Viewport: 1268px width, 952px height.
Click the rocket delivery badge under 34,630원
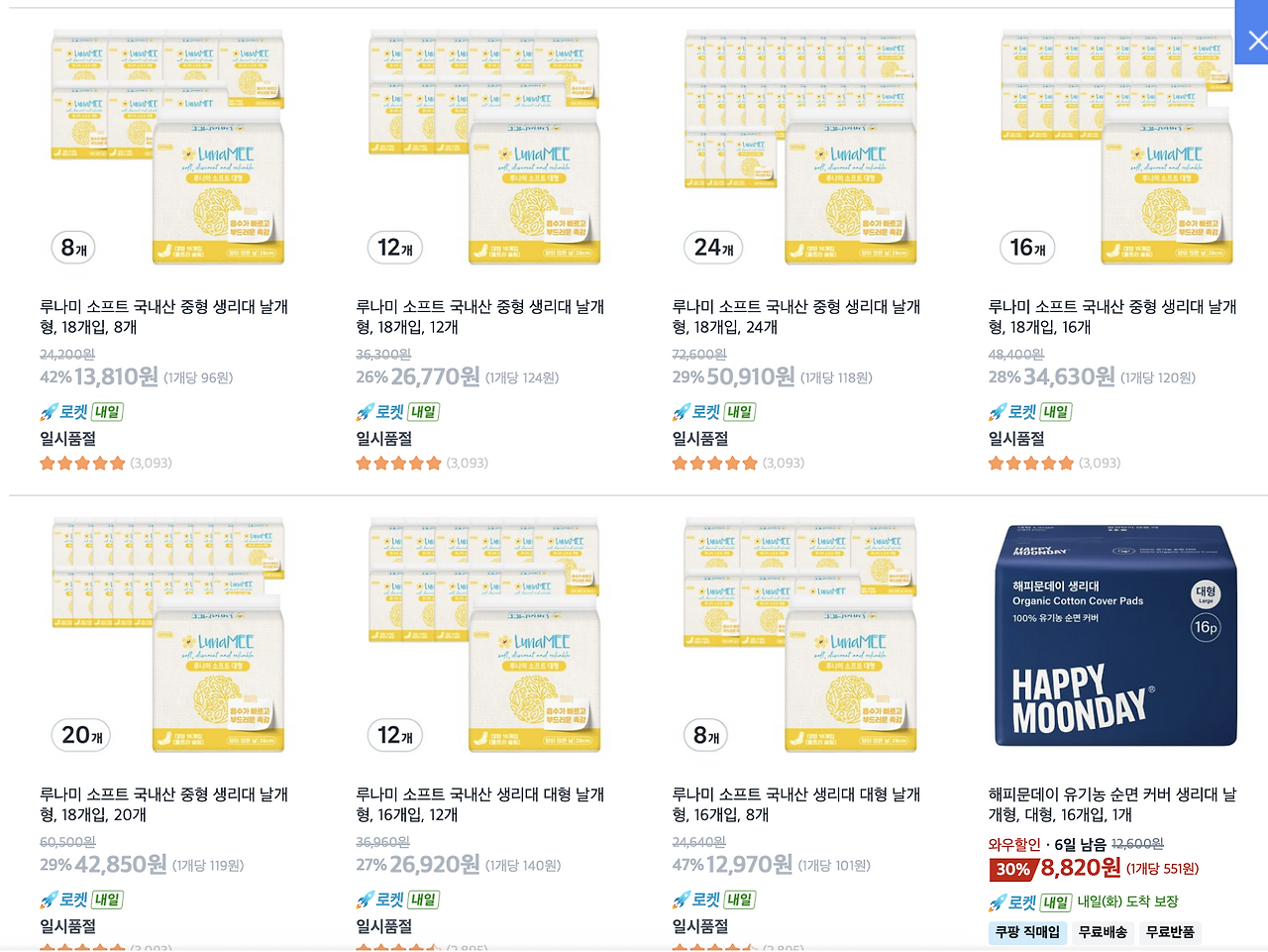pyautogui.click(x=1030, y=412)
